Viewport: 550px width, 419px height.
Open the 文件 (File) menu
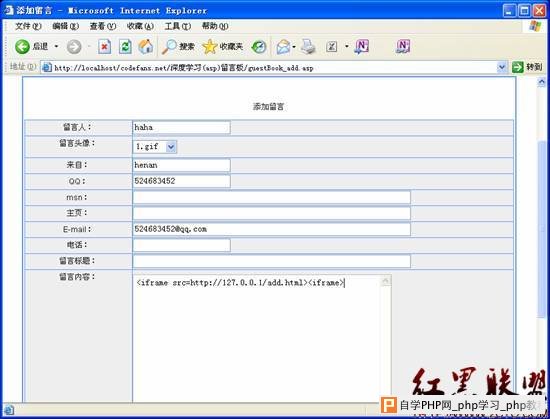(x=28, y=26)
